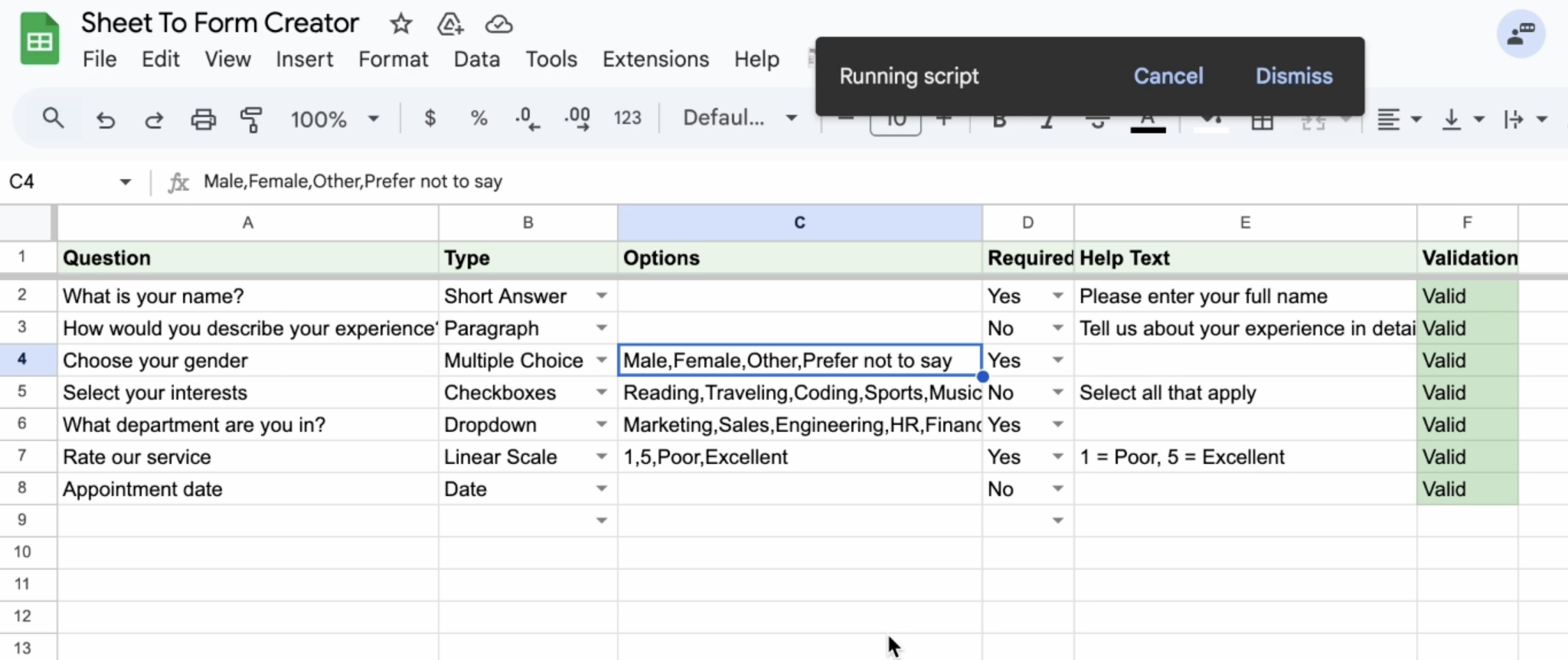Open the font family dropdown
This screenshot has height=660, width=1568.
coord(740,118)
